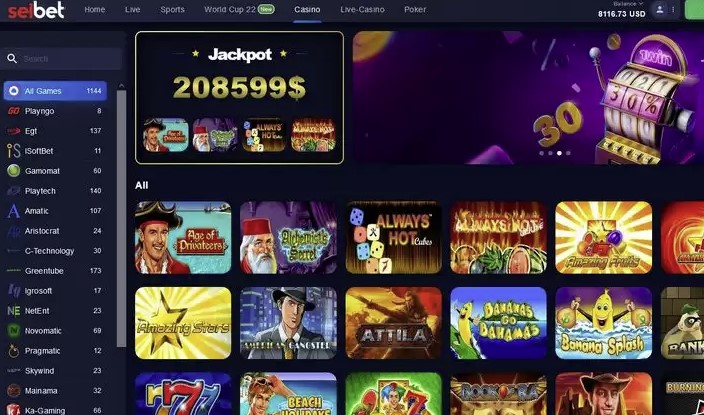Select the Gamomat green ball icon

[x=13, y=171]
